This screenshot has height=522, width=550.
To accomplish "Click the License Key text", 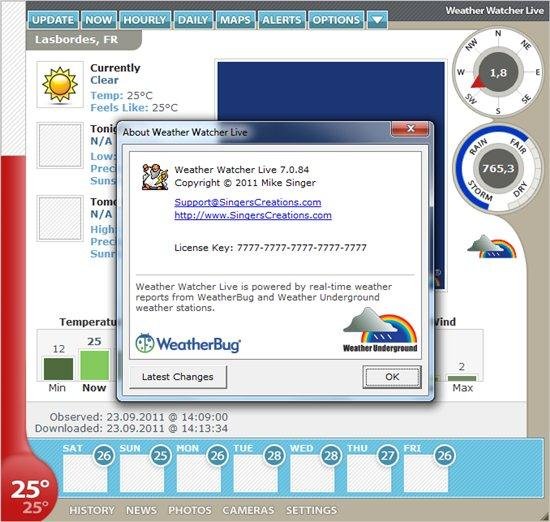I will pos(270,248).
